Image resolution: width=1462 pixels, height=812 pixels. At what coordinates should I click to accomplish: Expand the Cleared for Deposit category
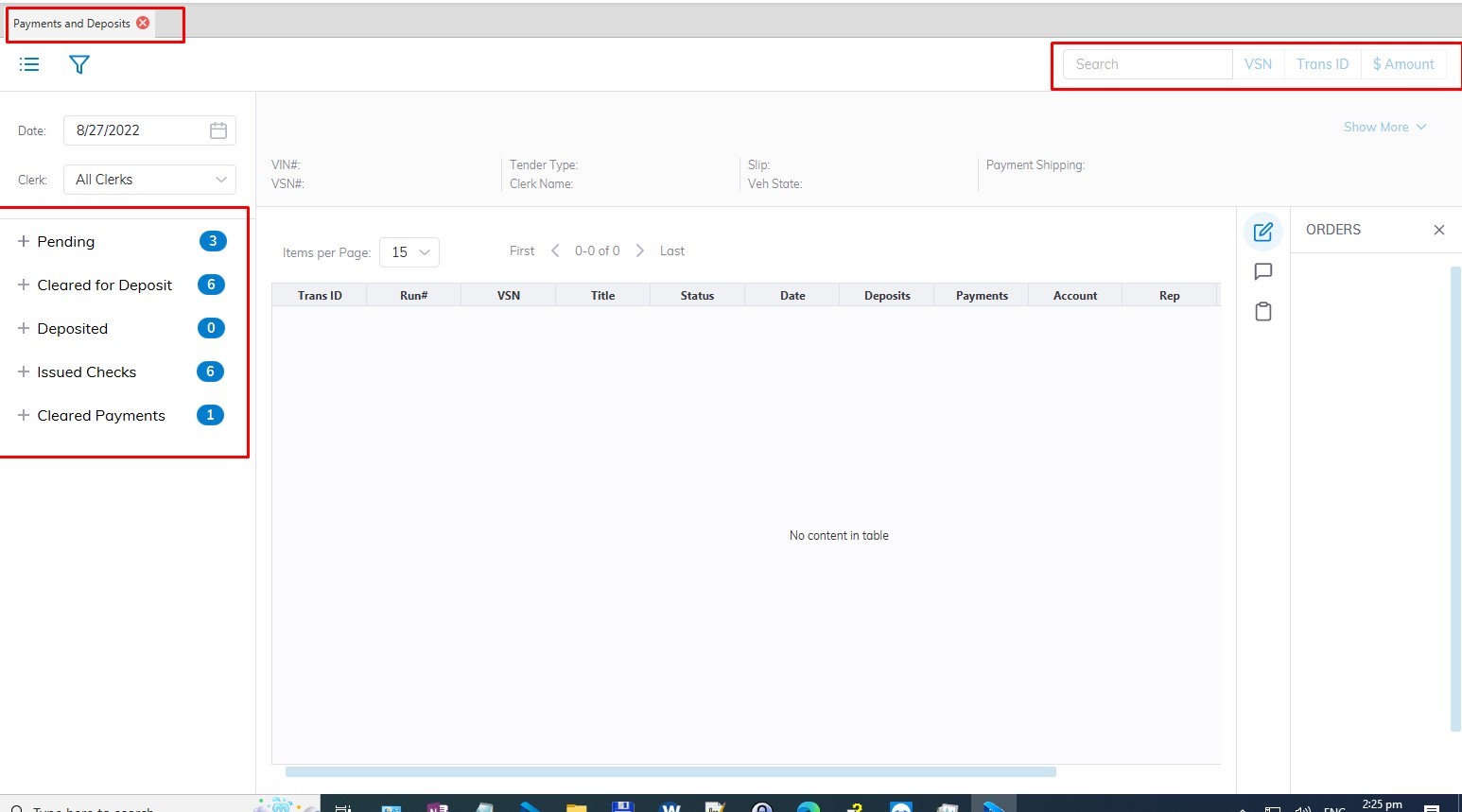click(x=24, y=285)
